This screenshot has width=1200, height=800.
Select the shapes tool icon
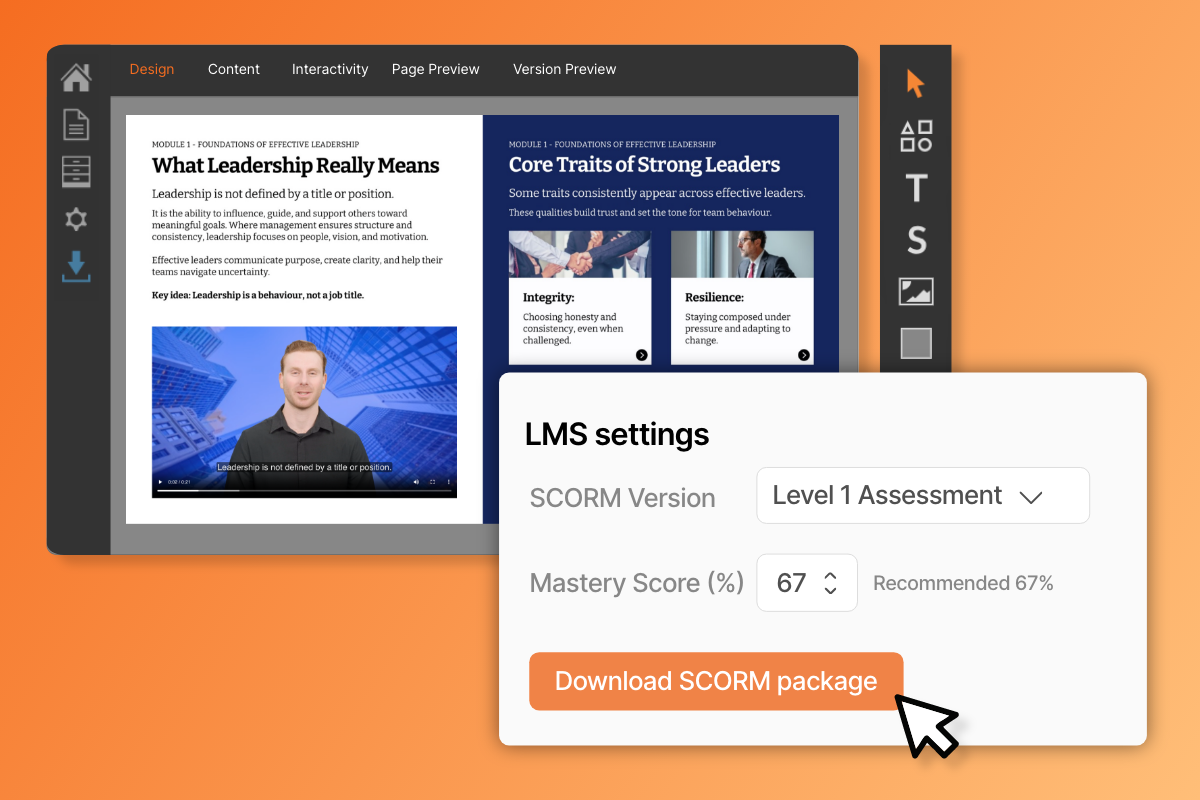coord(916,136)
